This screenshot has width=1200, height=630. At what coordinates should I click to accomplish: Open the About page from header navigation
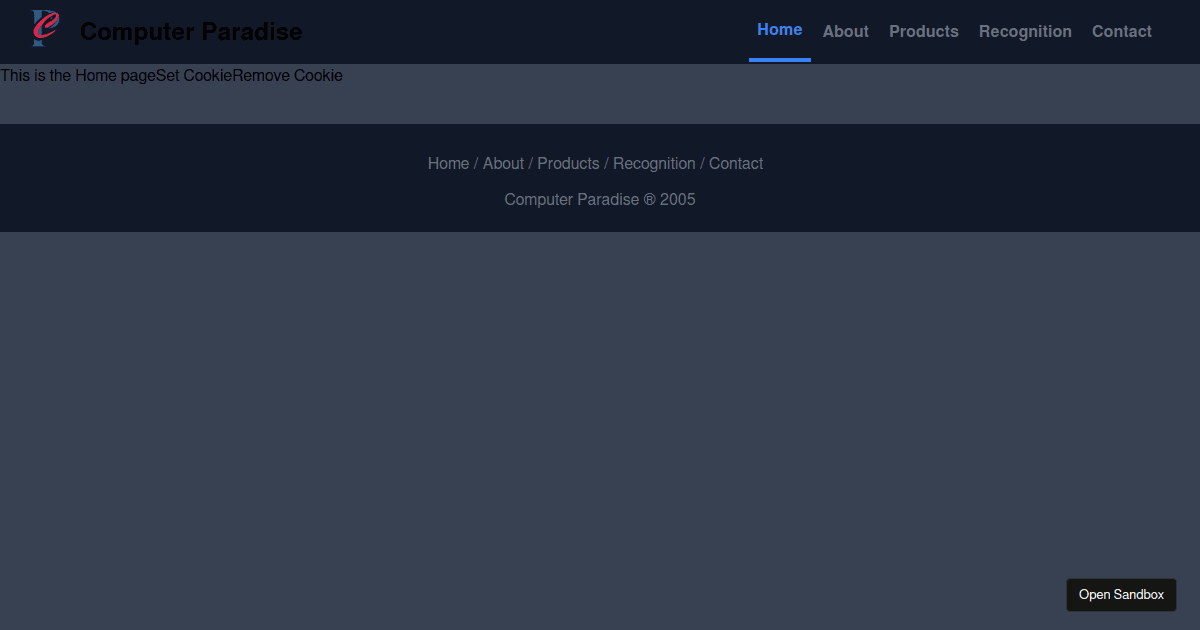click(x=845, y=32)
